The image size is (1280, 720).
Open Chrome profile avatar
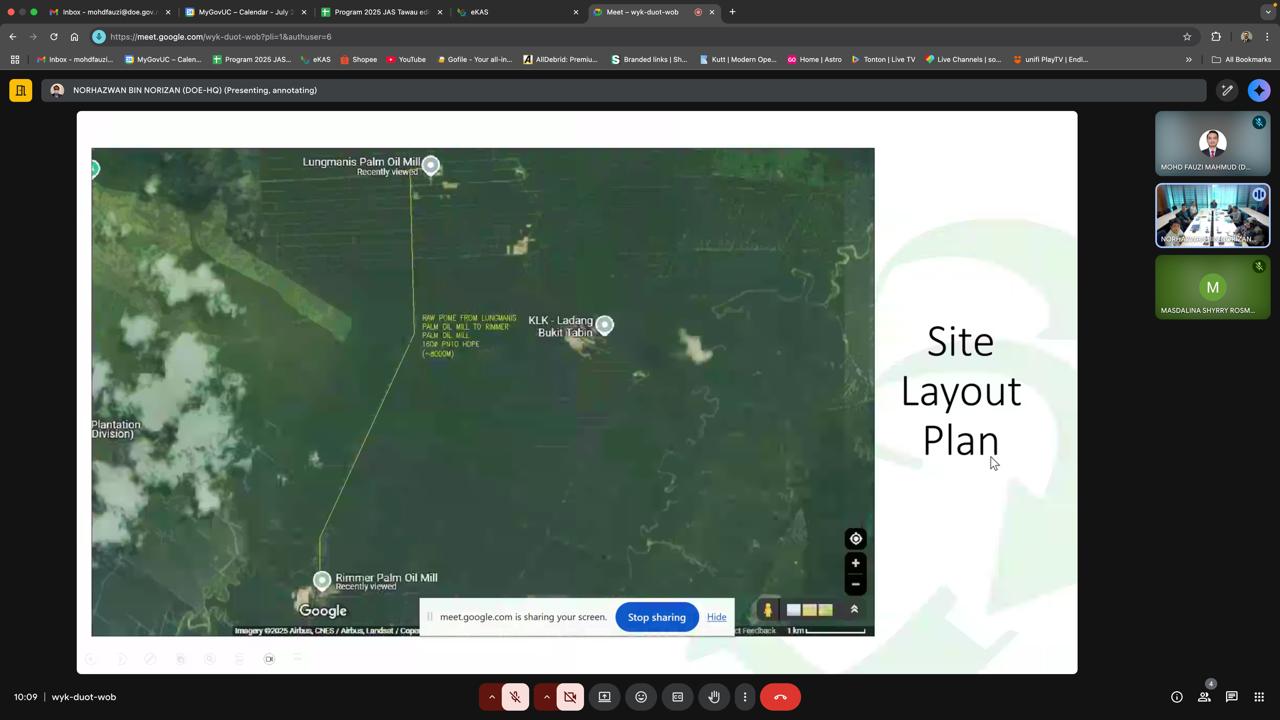[x=1246, y=37]
